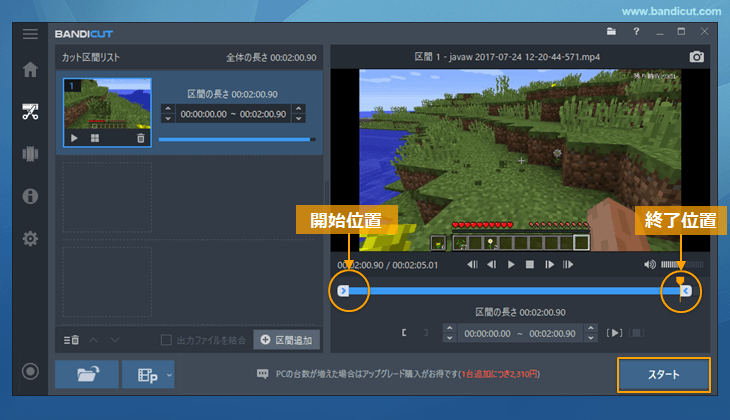Mute audio with the speaker icon
The height and width of the screenshot is (420, 730).
point(650,264)
